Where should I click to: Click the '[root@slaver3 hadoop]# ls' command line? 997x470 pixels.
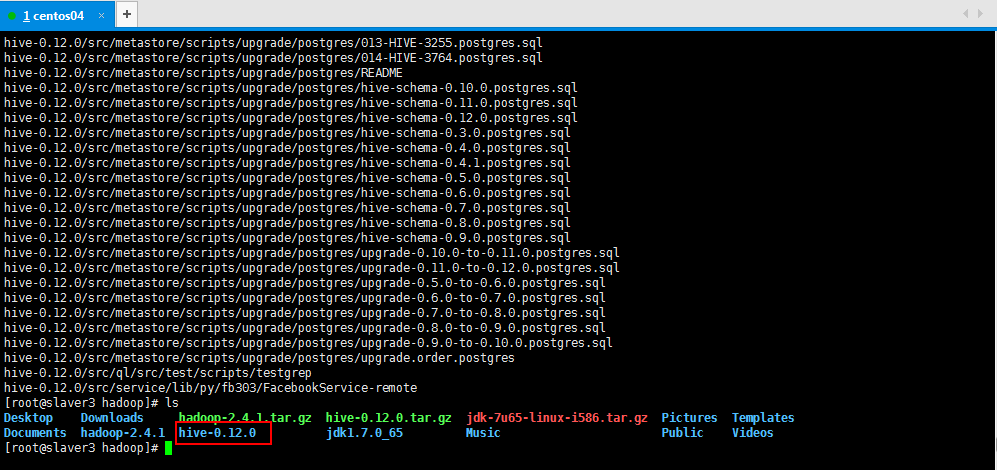coord(92,403)
